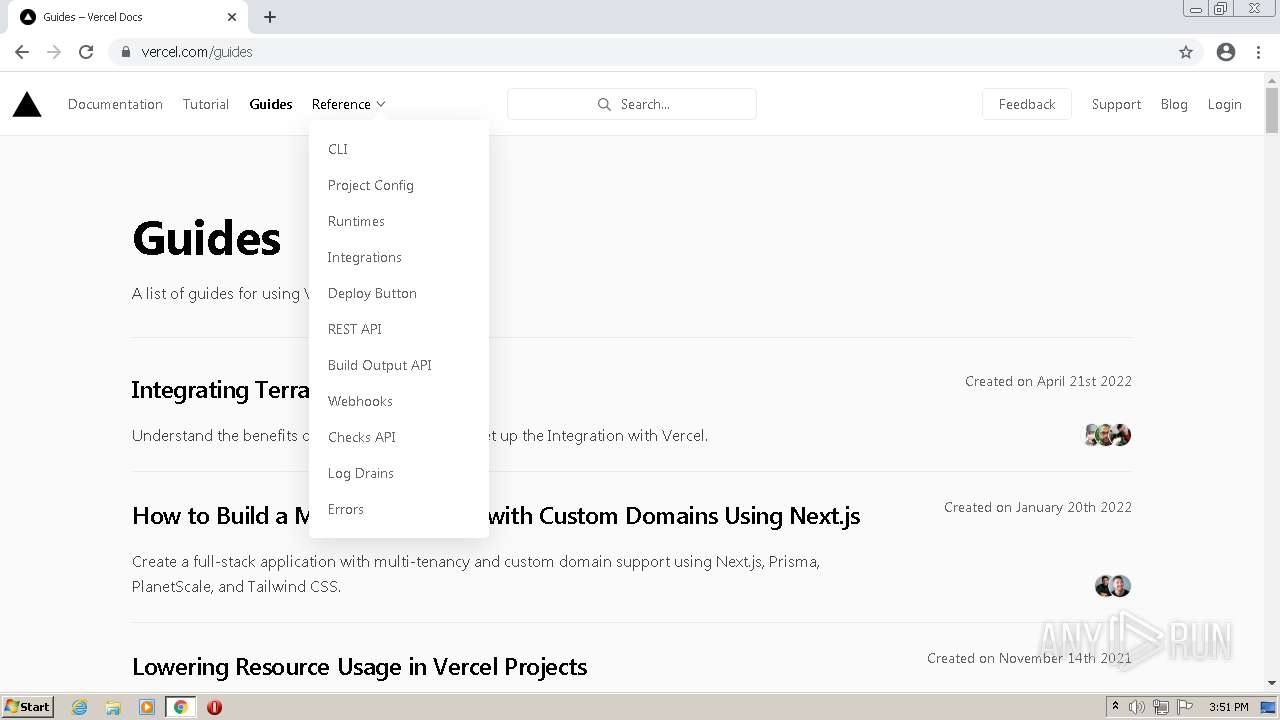Select Project Config in Reference menu
1280x720 pixels.
[371, 185]
